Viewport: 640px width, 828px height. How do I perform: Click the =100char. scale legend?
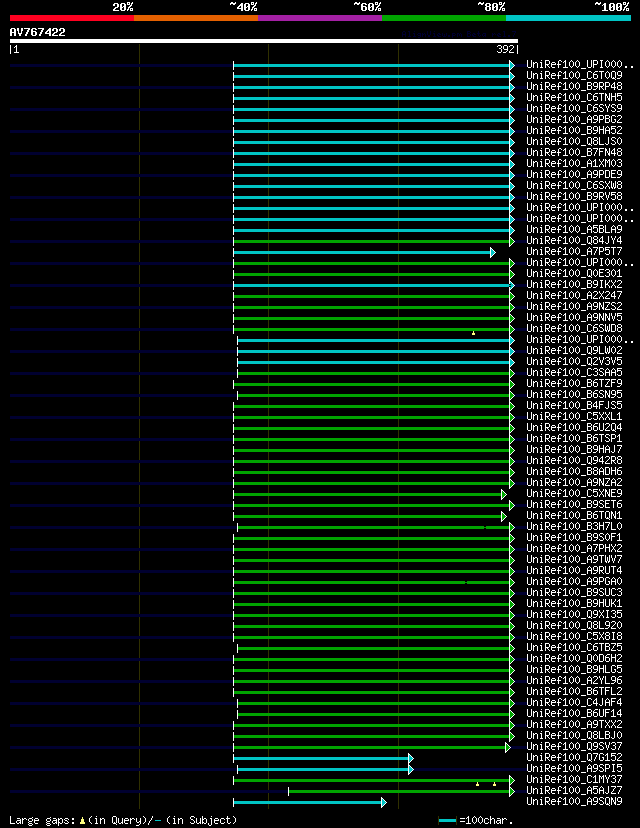tap(476, 821)
